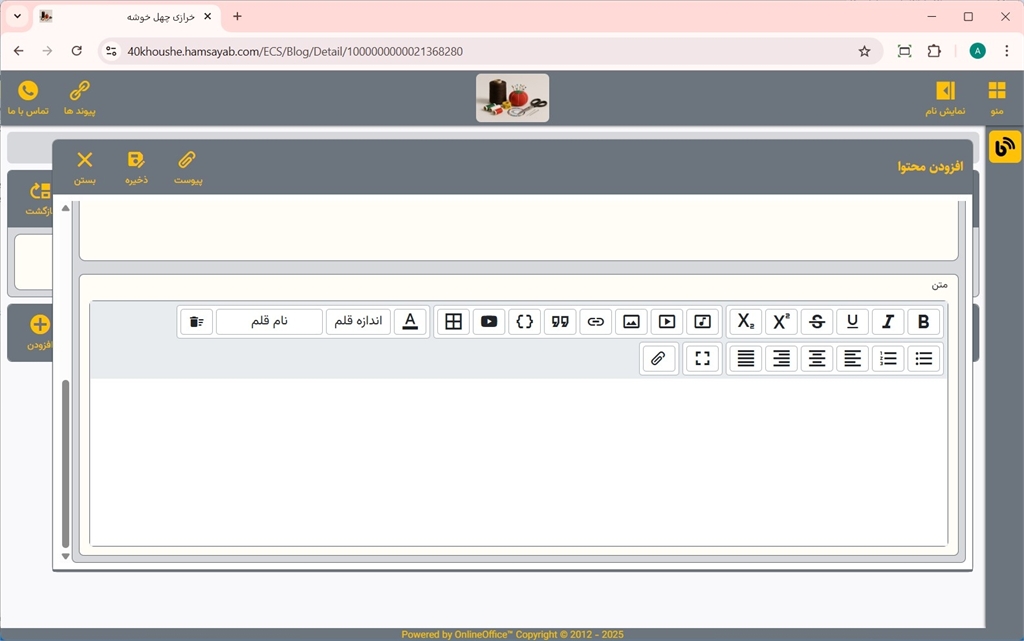Open the نام قلم font name dropdown

269,322
